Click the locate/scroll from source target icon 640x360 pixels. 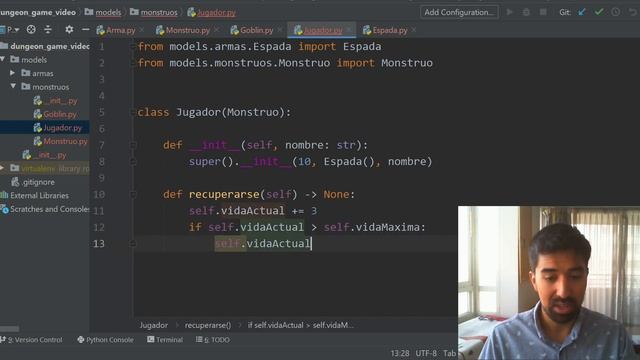pos(31,29)
